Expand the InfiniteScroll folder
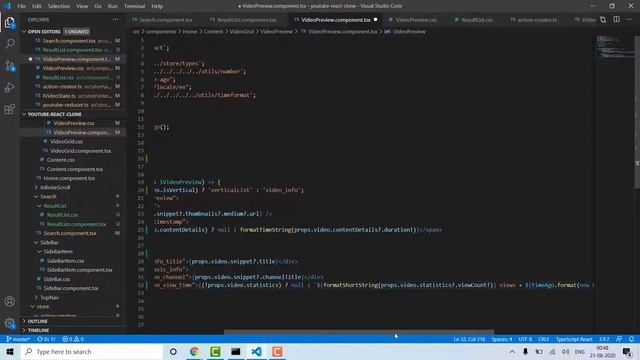This screenshot has width=640, height=360. pos(55,187)
